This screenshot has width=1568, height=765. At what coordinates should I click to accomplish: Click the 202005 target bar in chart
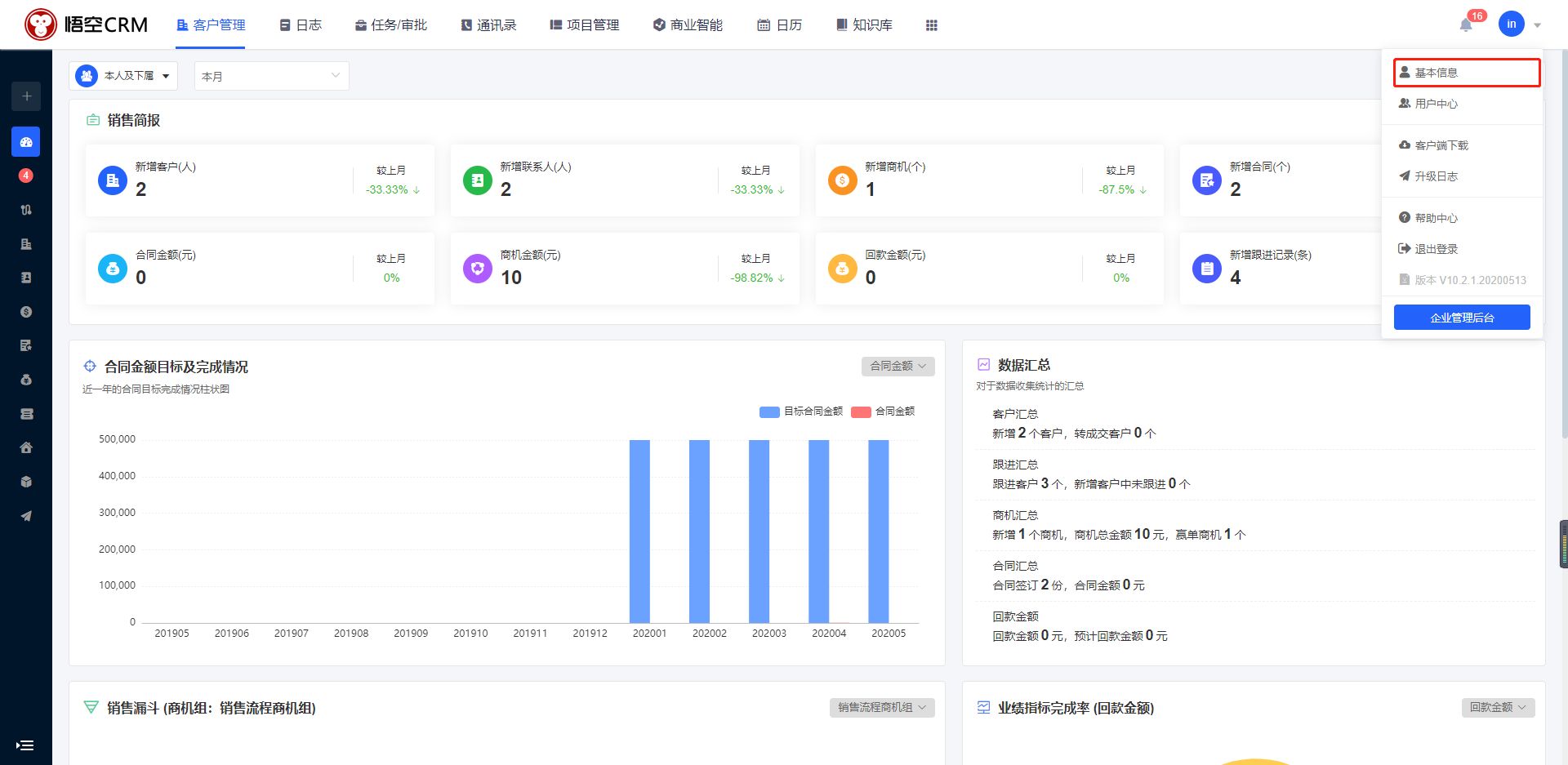879,531
